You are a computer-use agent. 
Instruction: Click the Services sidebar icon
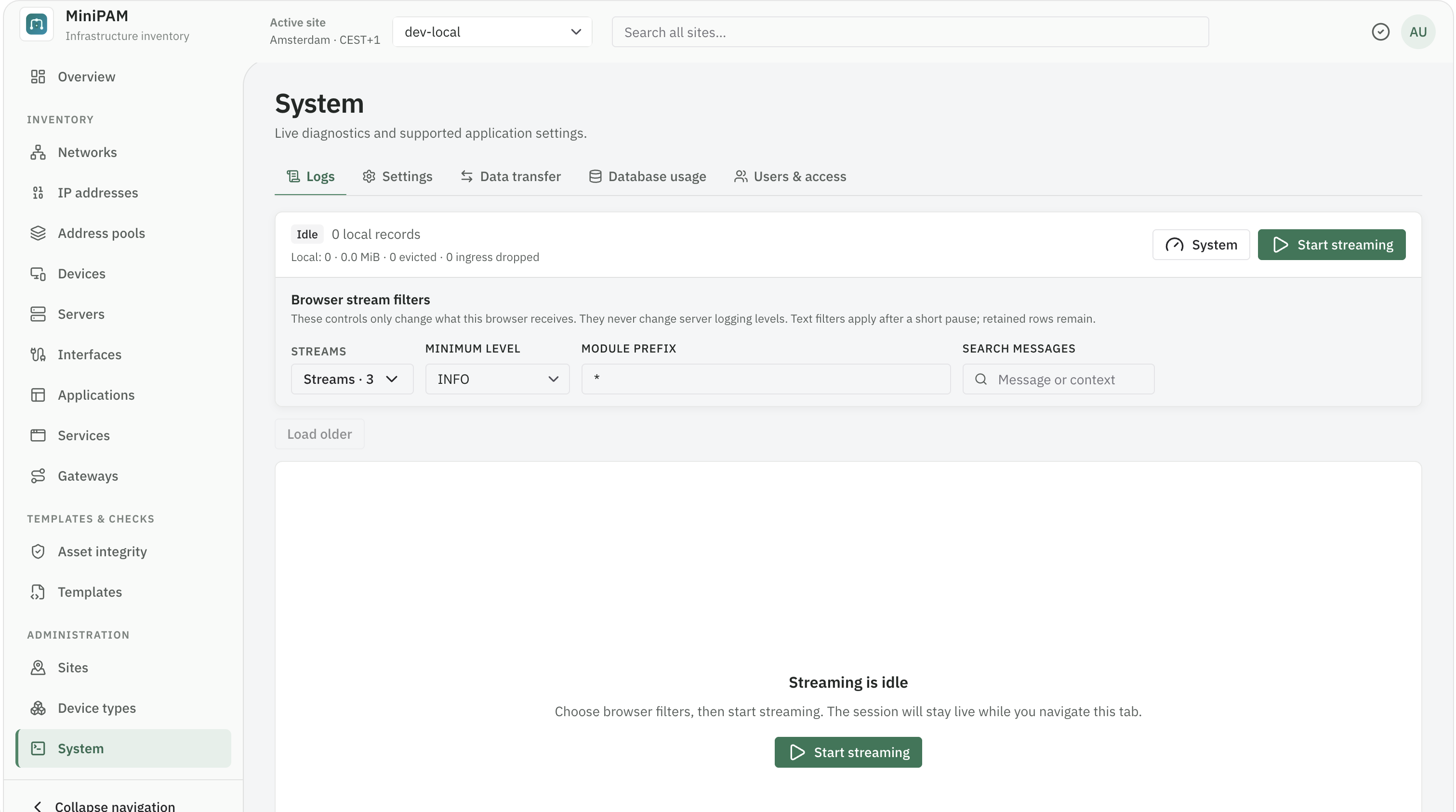click(38, 436)
